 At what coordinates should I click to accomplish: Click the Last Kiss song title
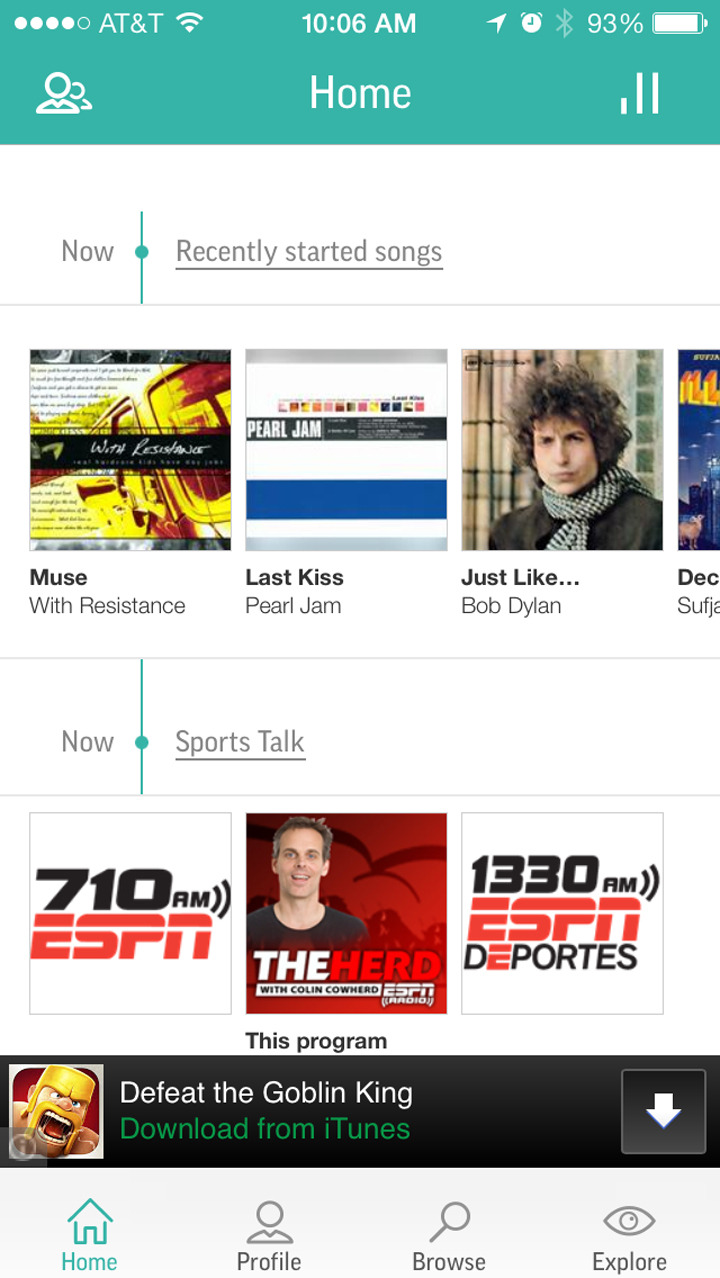click(294, 577)
